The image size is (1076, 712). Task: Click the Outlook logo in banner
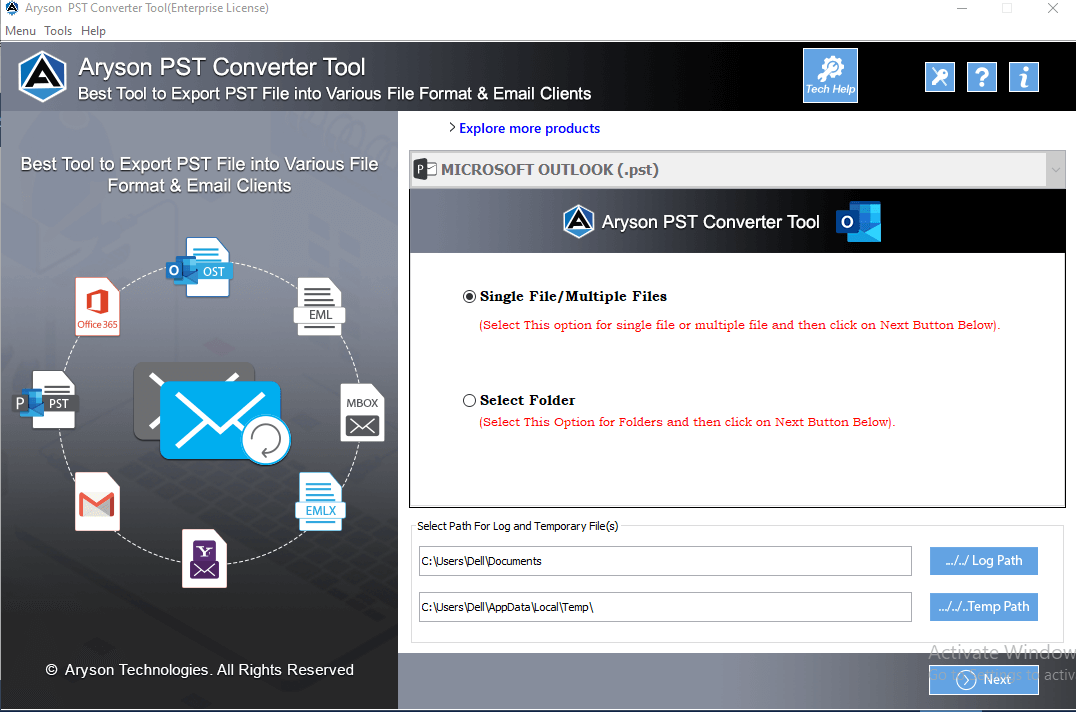pos(858,222)
